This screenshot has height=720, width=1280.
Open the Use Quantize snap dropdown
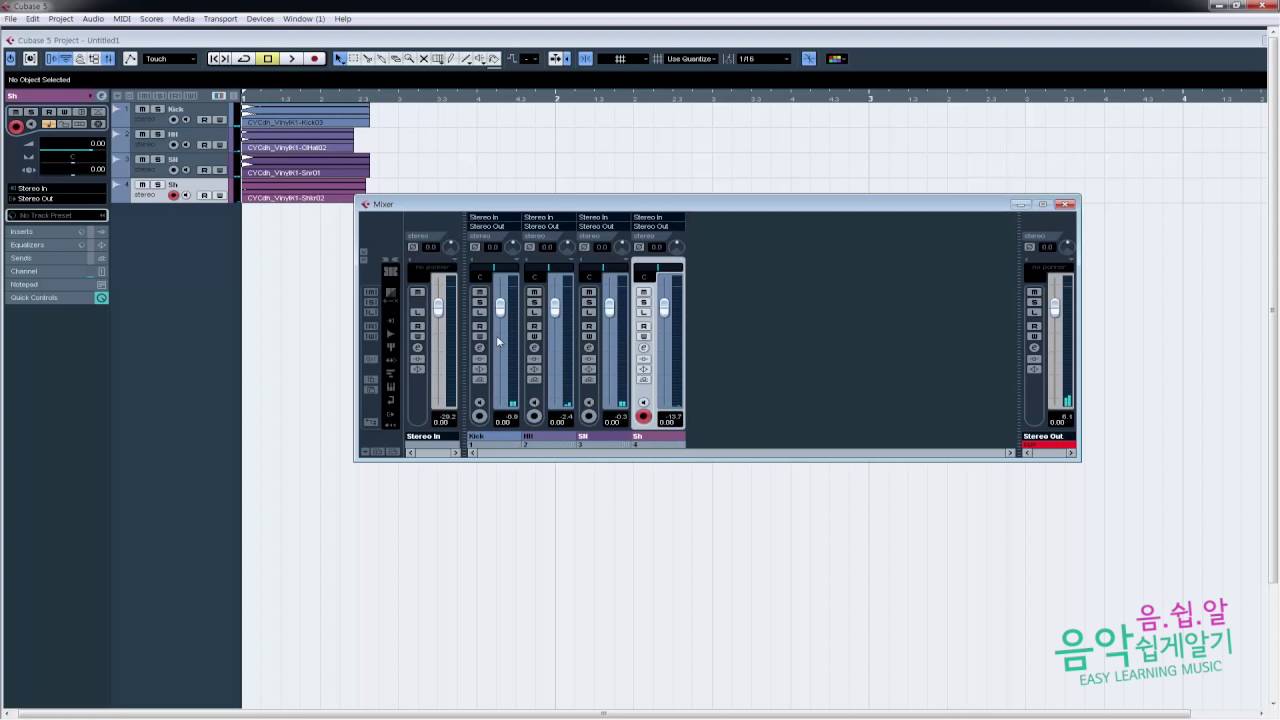[690, 59]
